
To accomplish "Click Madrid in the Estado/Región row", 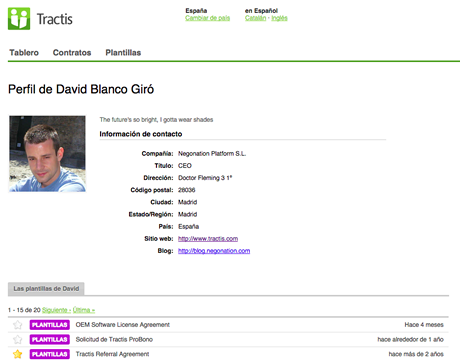I will [187, 214].
